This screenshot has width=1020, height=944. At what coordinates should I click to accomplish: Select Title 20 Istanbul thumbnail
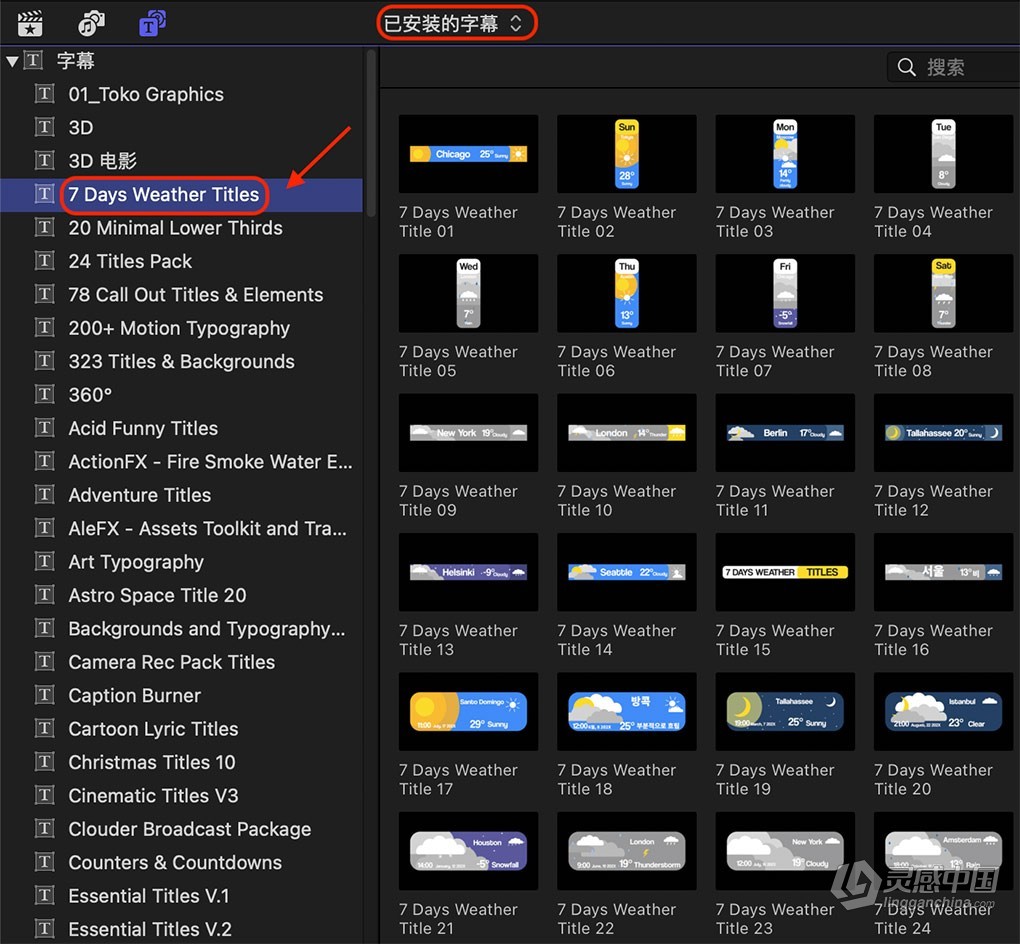943,711
